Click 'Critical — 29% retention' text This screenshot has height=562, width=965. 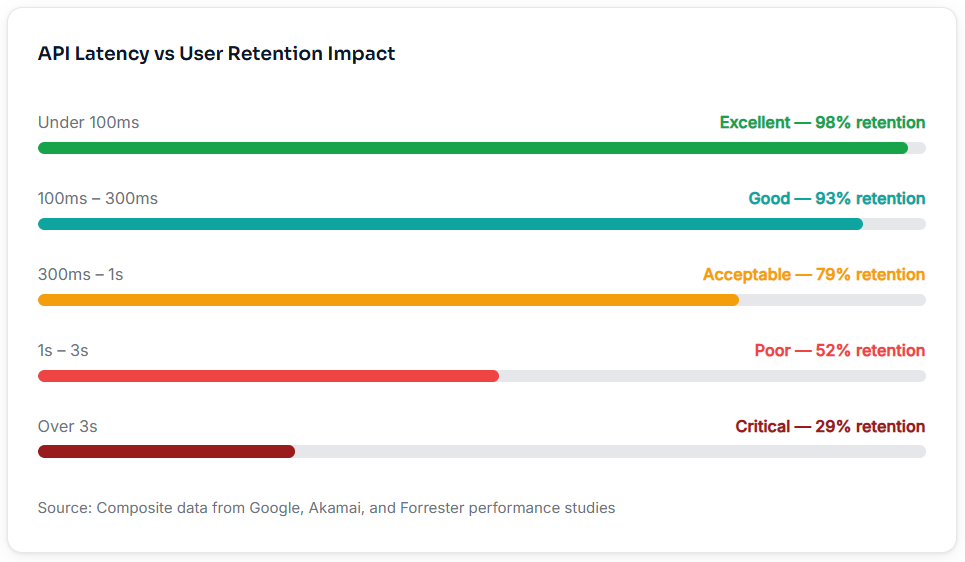(x=830, y=426)
